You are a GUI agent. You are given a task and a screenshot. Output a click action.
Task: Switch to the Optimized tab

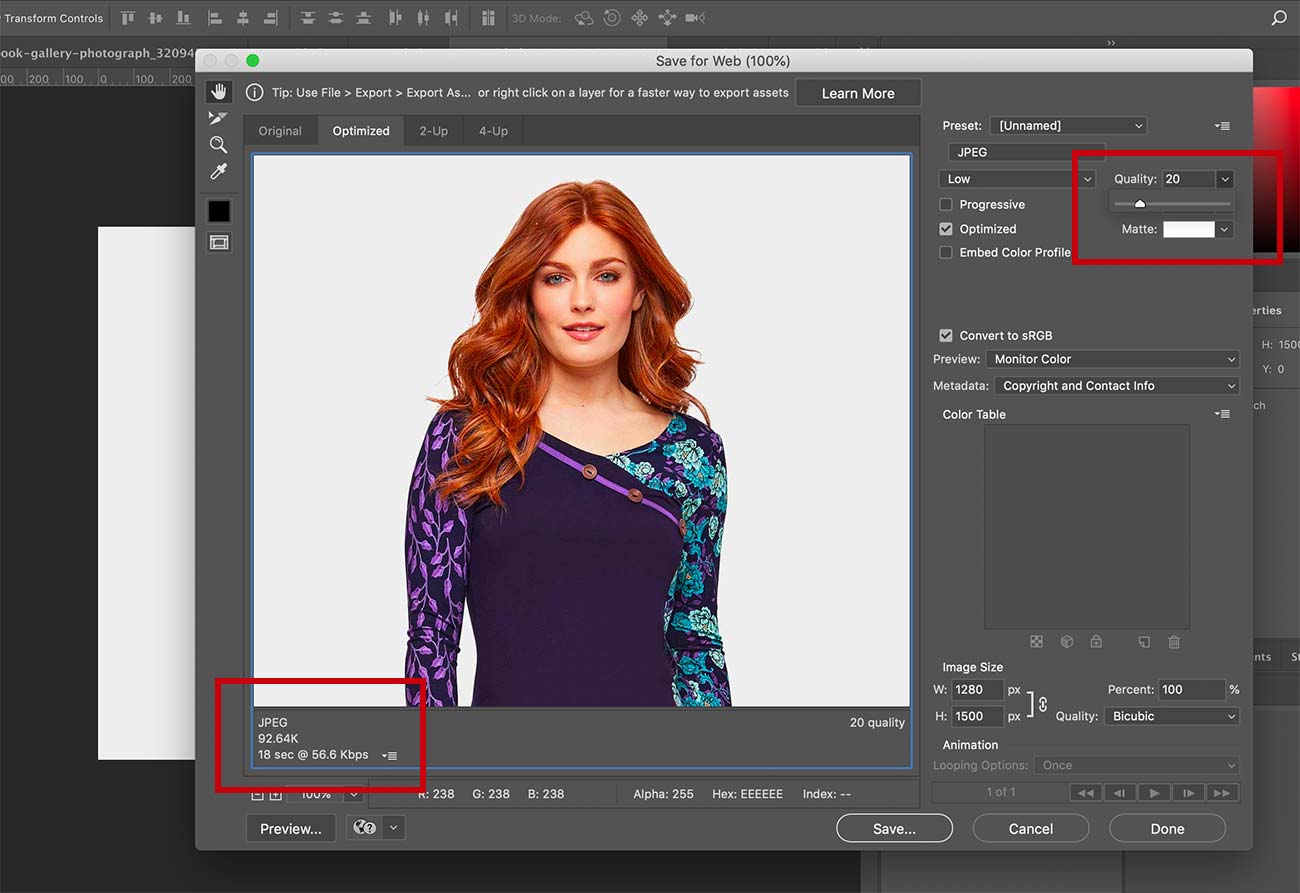click(361, 131)
